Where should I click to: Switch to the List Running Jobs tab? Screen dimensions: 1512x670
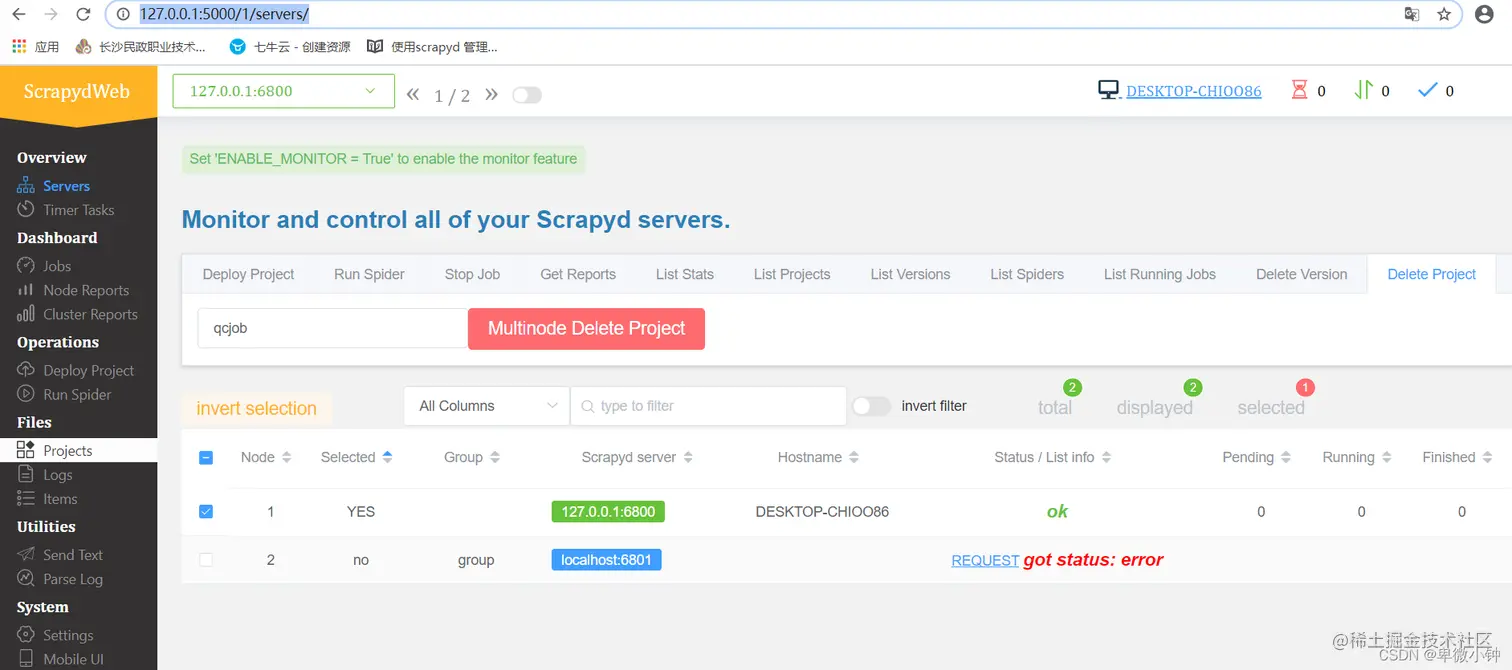(1160, 274)
